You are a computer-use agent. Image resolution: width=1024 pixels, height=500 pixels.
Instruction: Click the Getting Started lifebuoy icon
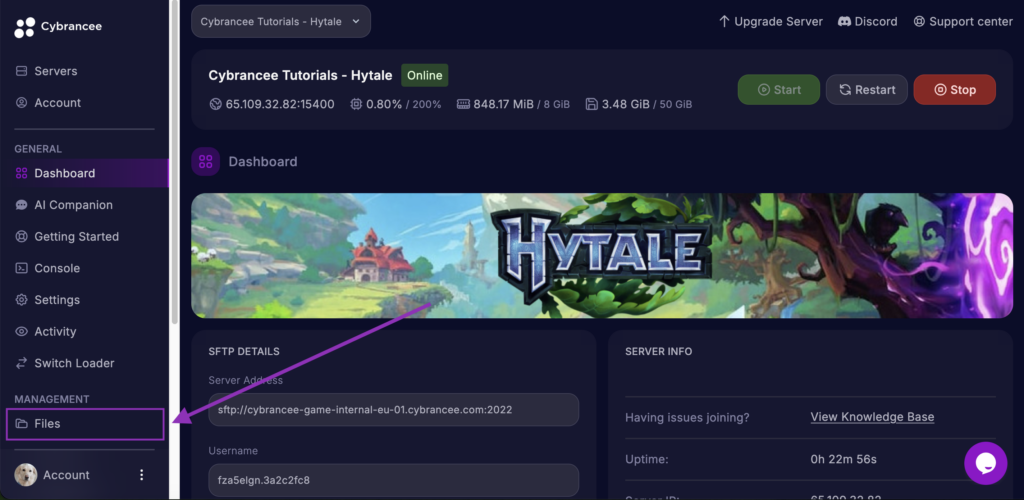[22, 236]
